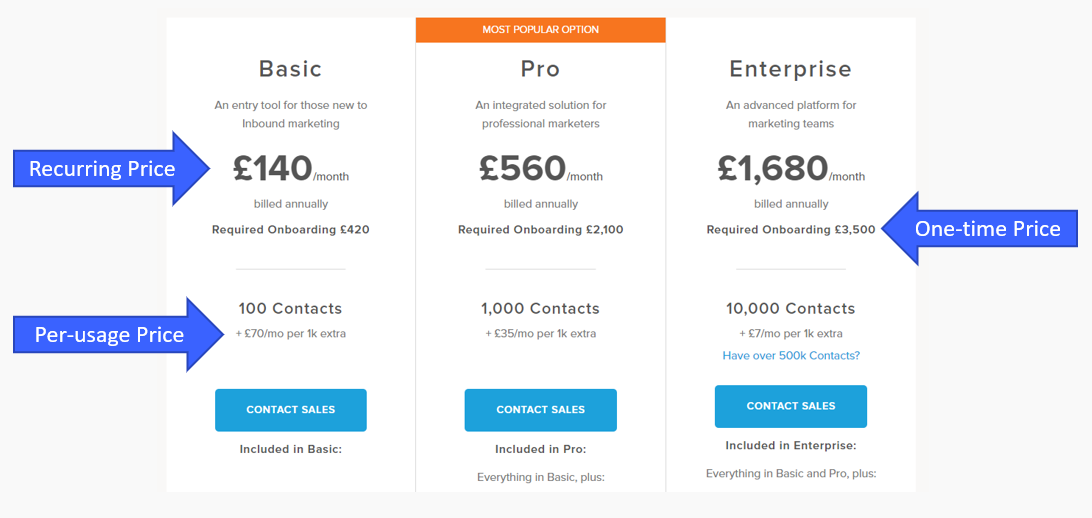Click Contact Sales under Pro plan

[540, 410]
